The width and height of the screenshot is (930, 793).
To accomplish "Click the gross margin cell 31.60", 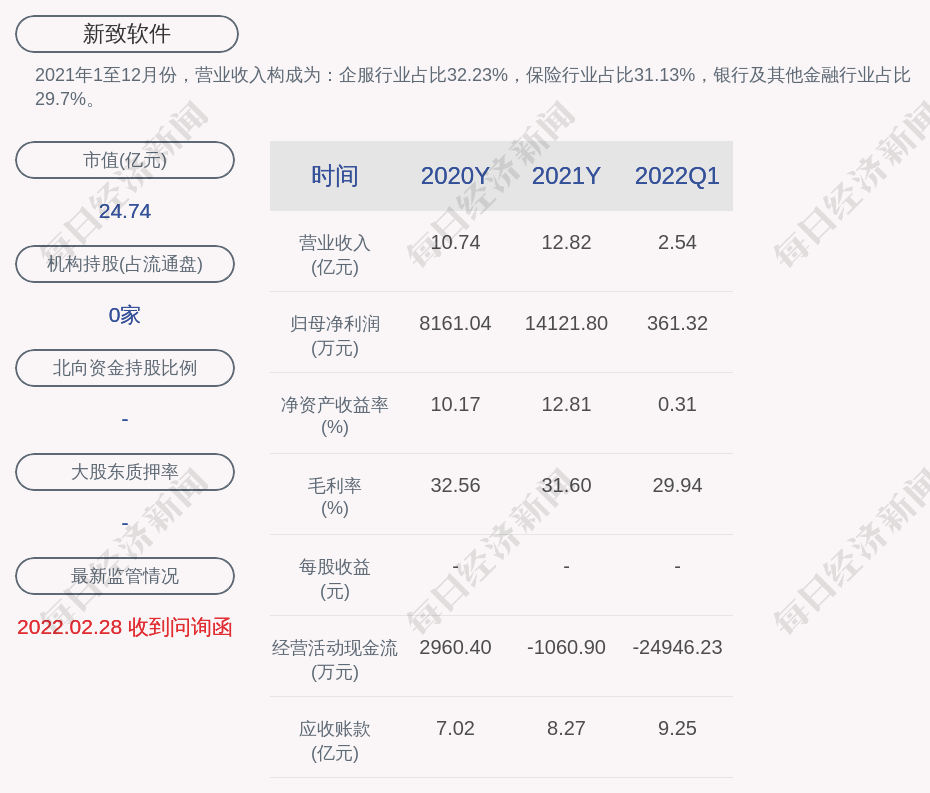I will tap(566, 485).
